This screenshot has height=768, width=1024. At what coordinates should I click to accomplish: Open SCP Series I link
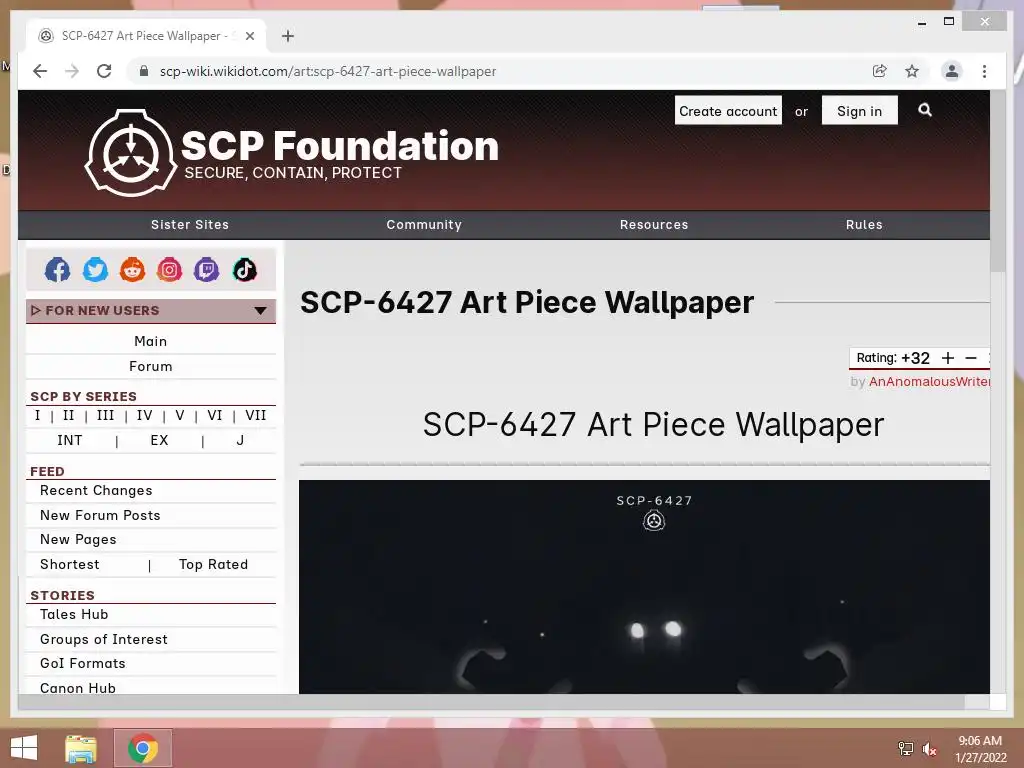click(x=37, y=415)
